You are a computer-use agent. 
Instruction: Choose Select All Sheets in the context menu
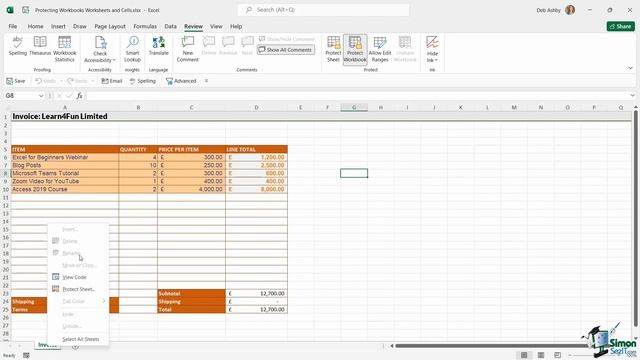pyautogui.click(x=78, y=339)
